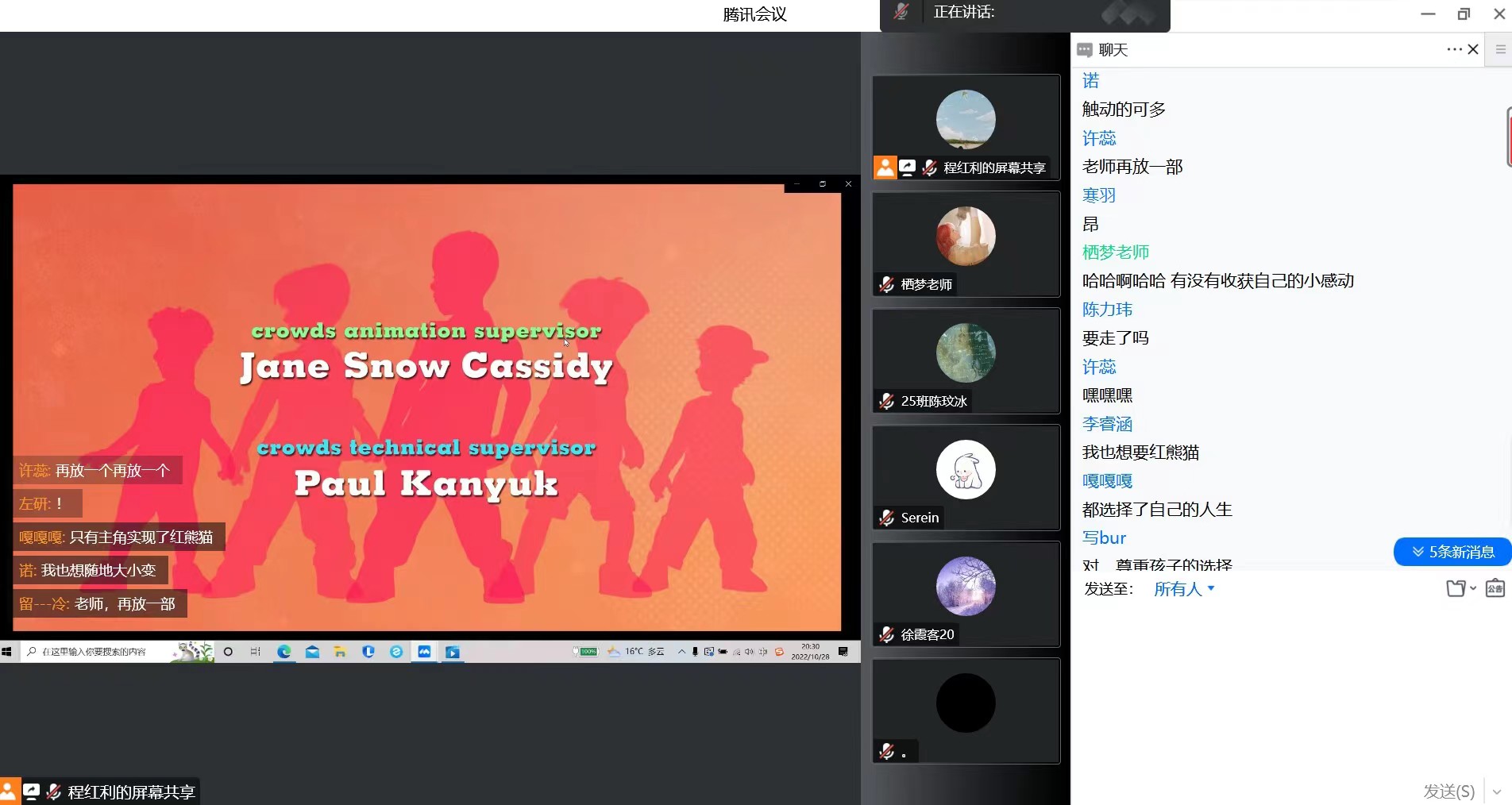This screenshot has height=805, width=1512.
Task: Open Microsoft Edge in the shared taskbar
Action: pyautogui.click(x=283, y=652)
